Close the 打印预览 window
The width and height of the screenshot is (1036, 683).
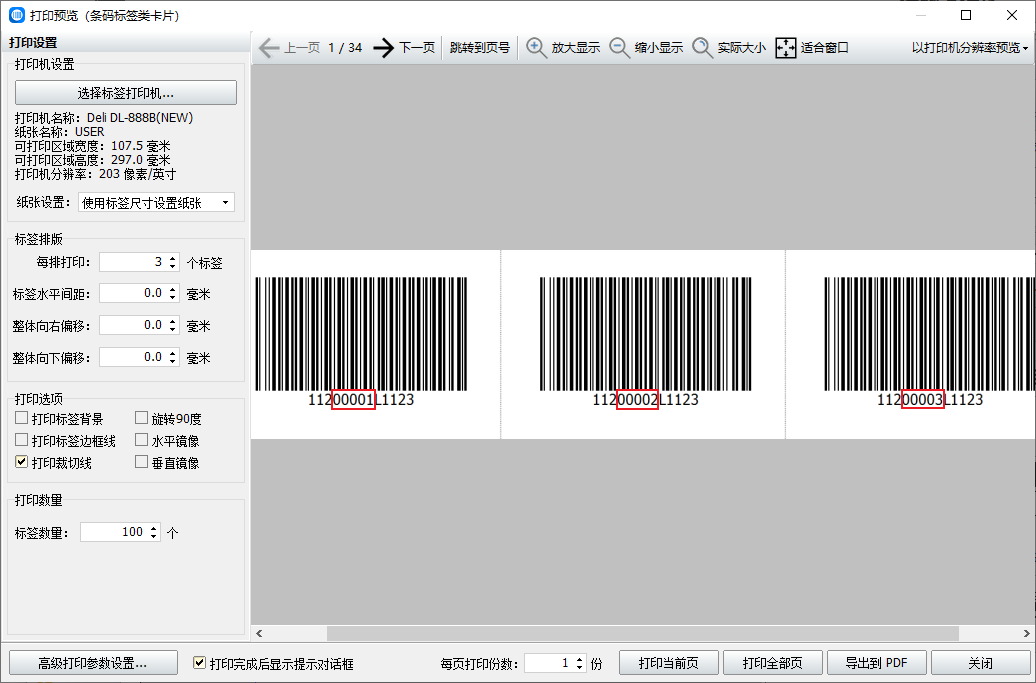(1012, 15)
